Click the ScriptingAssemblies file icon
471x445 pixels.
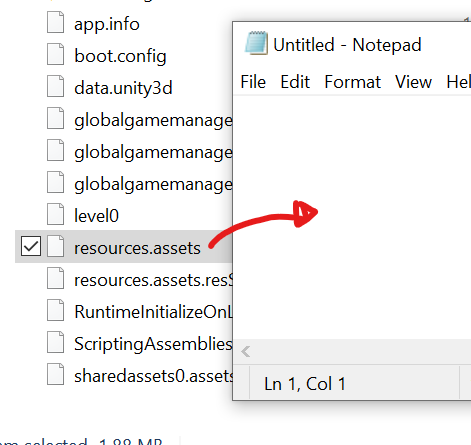point(55,342)
